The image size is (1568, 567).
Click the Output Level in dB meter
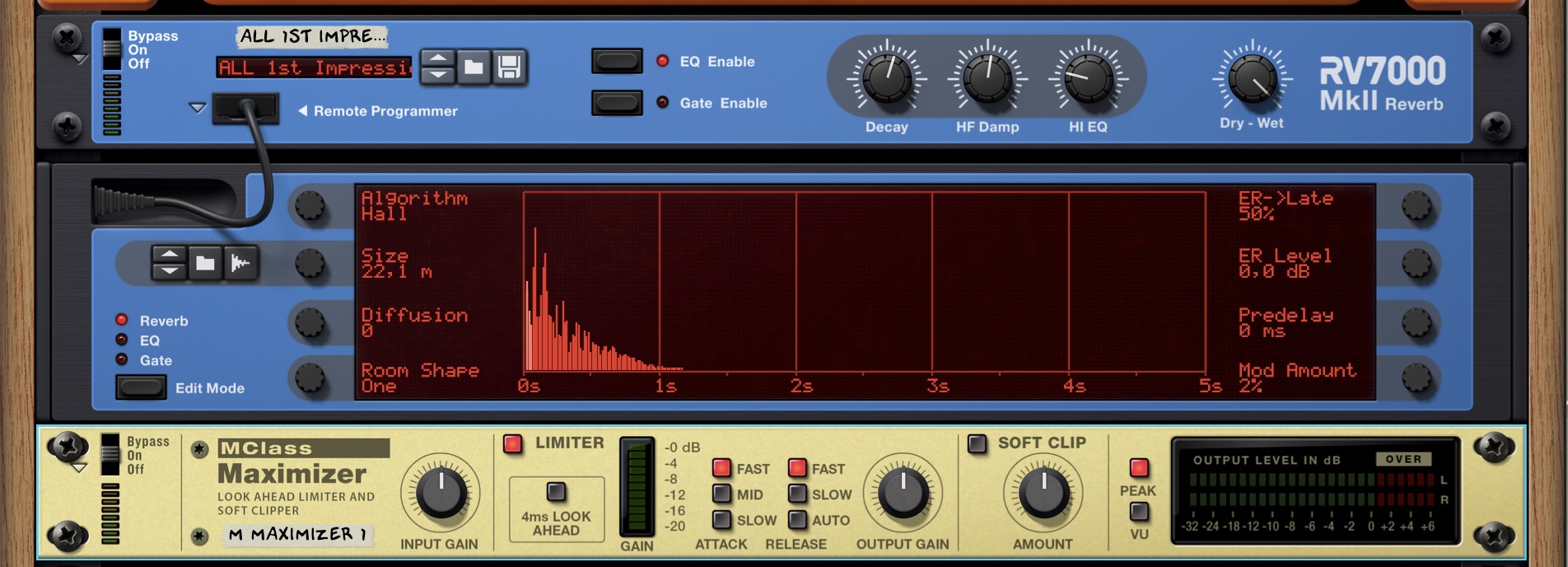point(1315,491)
